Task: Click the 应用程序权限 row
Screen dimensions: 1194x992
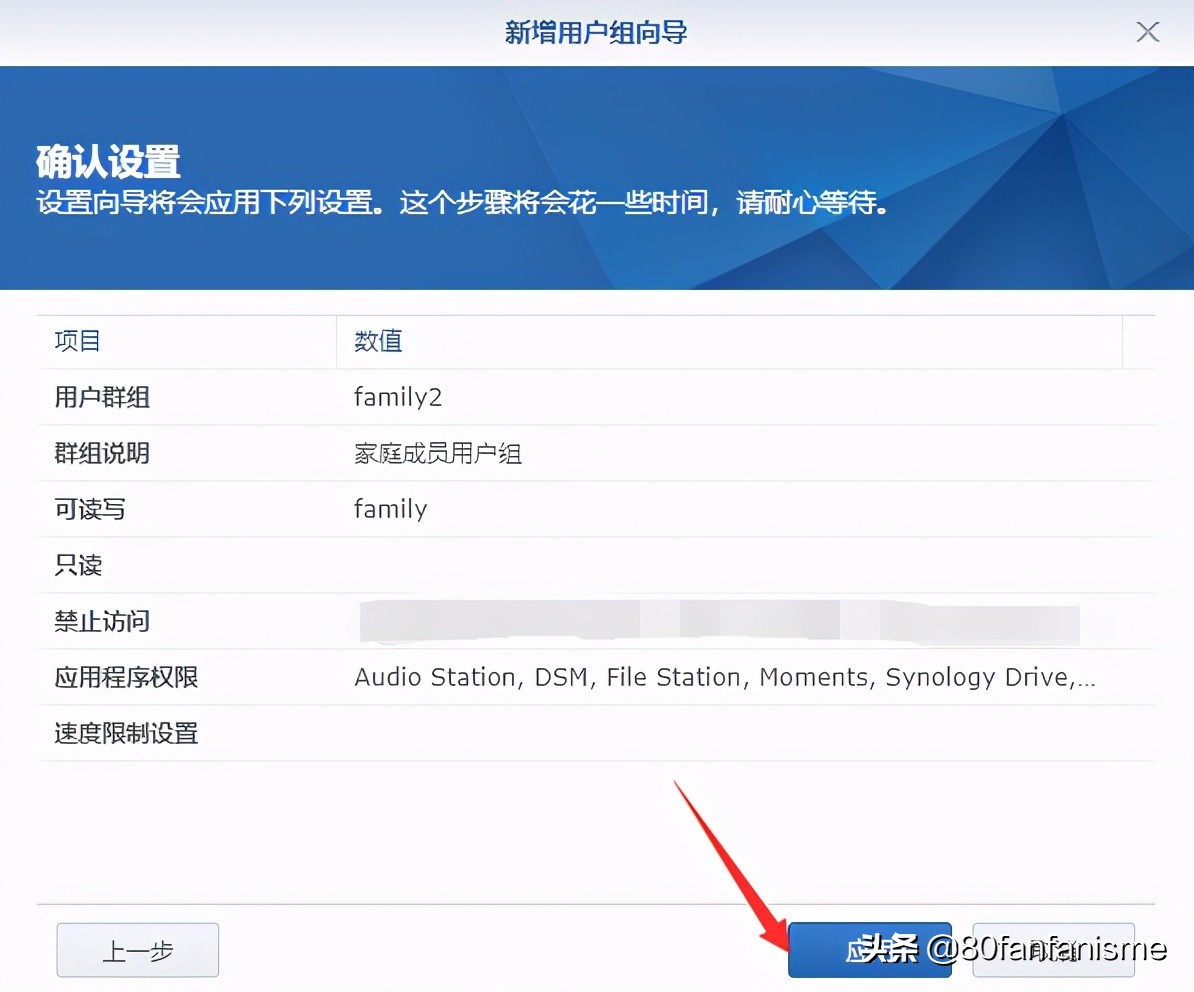Action: [x=125, y=677]
